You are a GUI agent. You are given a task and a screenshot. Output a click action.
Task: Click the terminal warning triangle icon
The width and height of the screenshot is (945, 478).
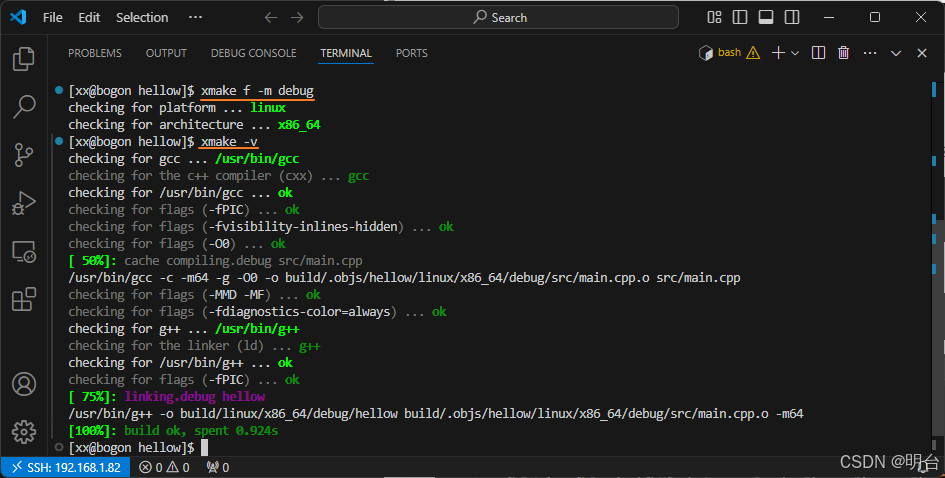coord(753,53)
